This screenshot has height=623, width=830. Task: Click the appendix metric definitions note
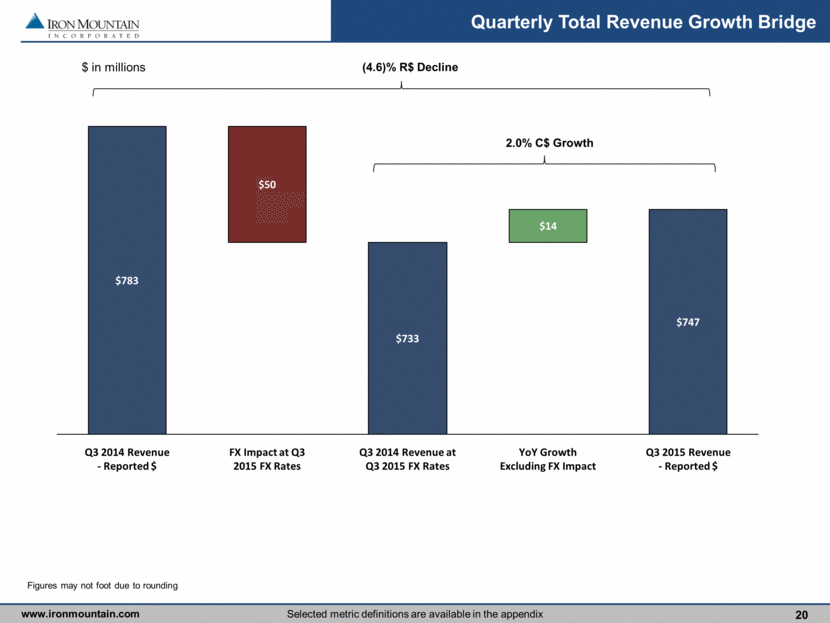pyautogui.click(x=417, y=613)
